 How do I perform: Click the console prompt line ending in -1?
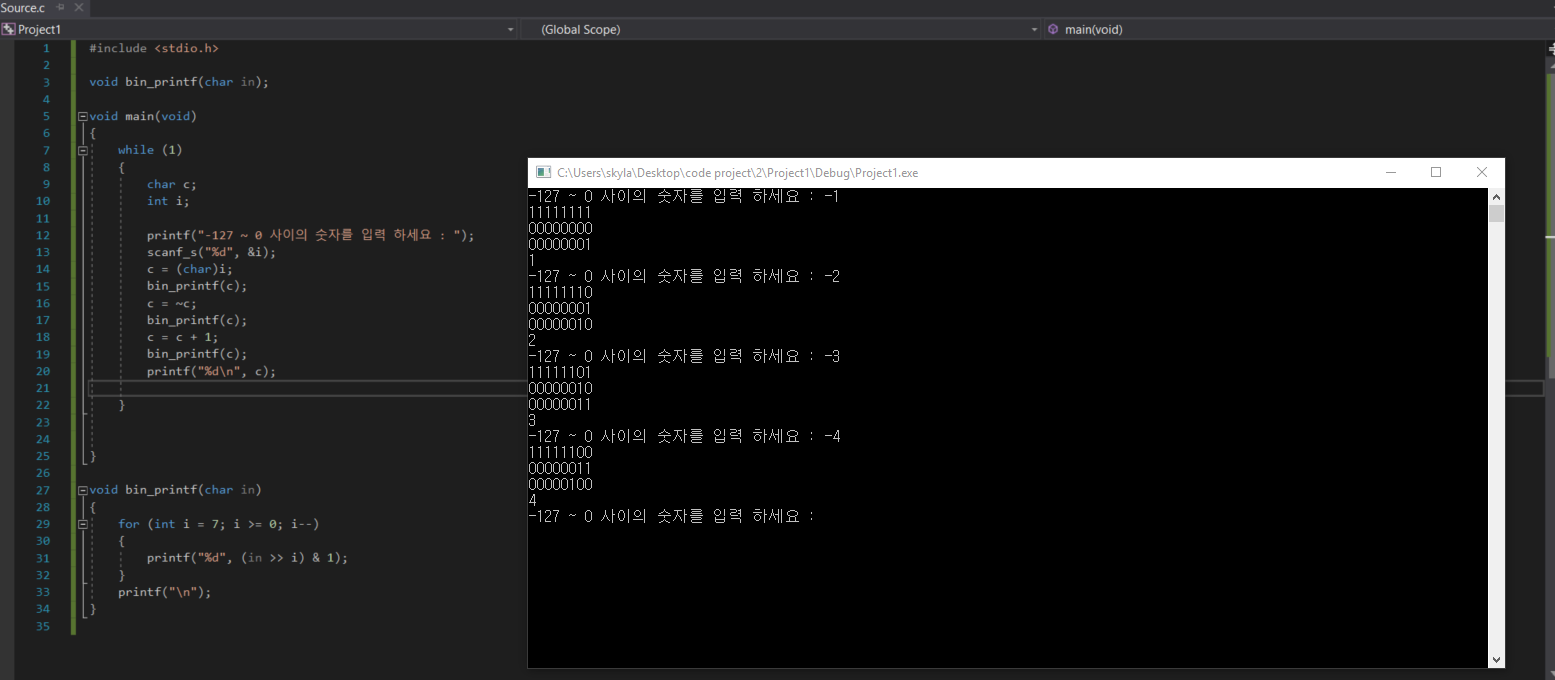[x=683, y=197]
